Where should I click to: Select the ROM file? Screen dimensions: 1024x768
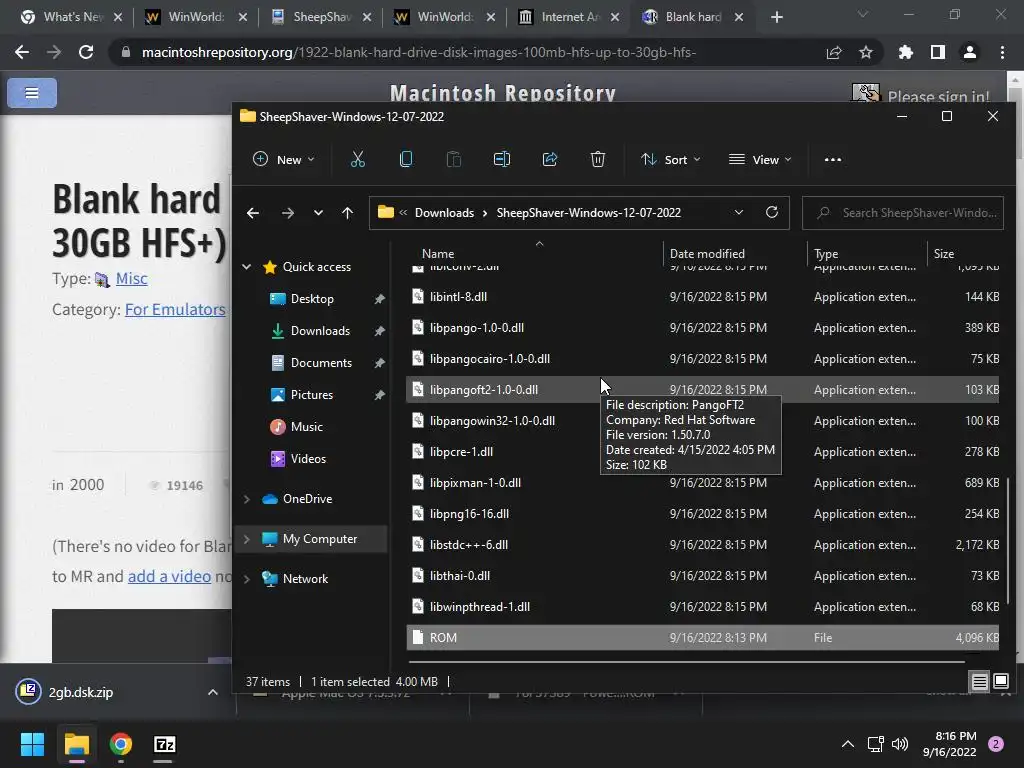click(703, 638)
